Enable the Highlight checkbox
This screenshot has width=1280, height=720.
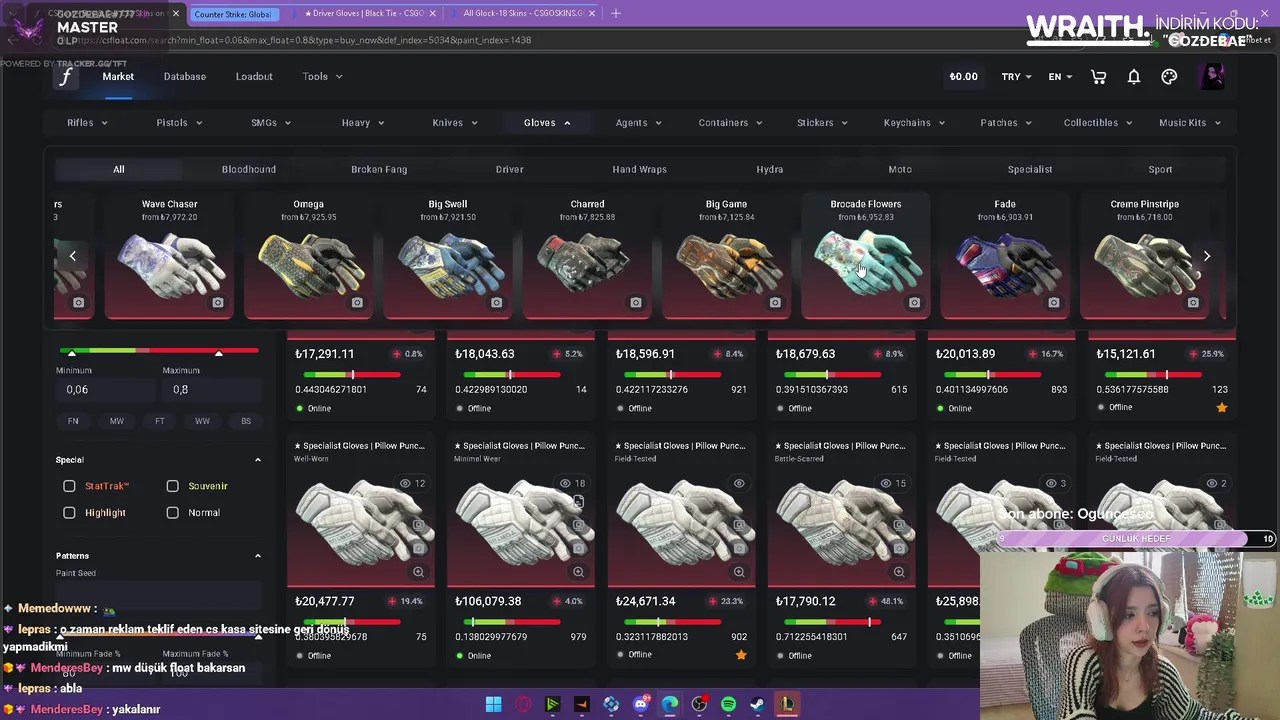pyautogui.click(x=69, y=512)
